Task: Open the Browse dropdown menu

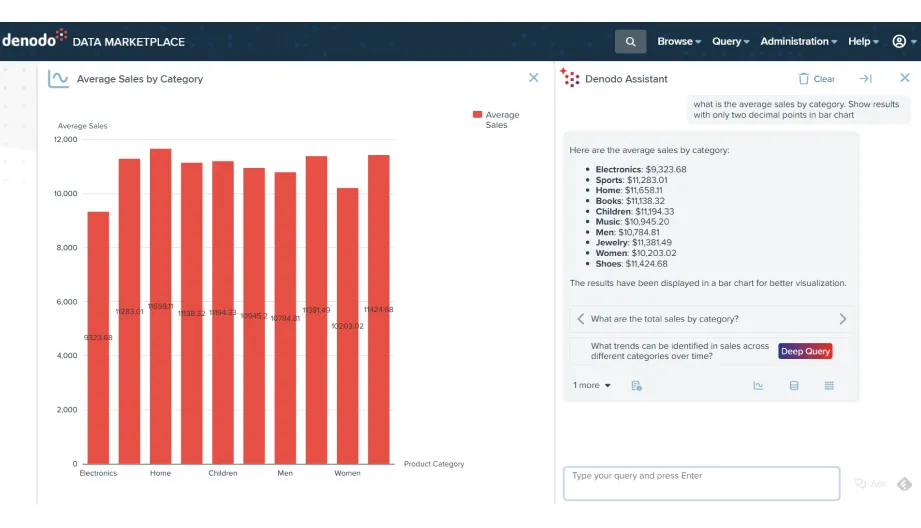Action: click(679, 42)
